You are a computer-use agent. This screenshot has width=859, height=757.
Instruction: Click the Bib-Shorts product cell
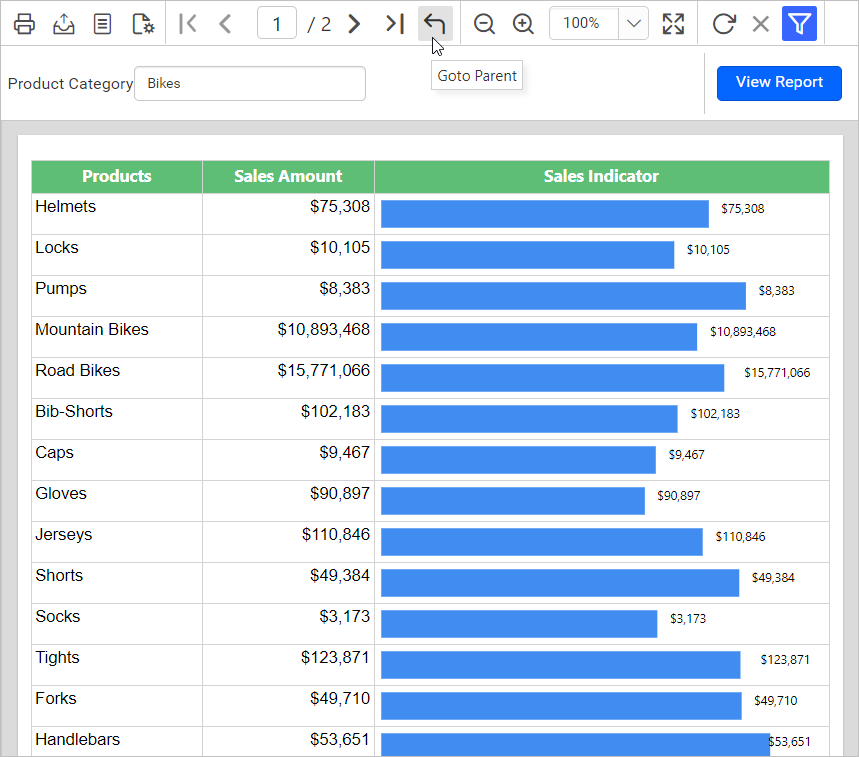click(117, 419)
